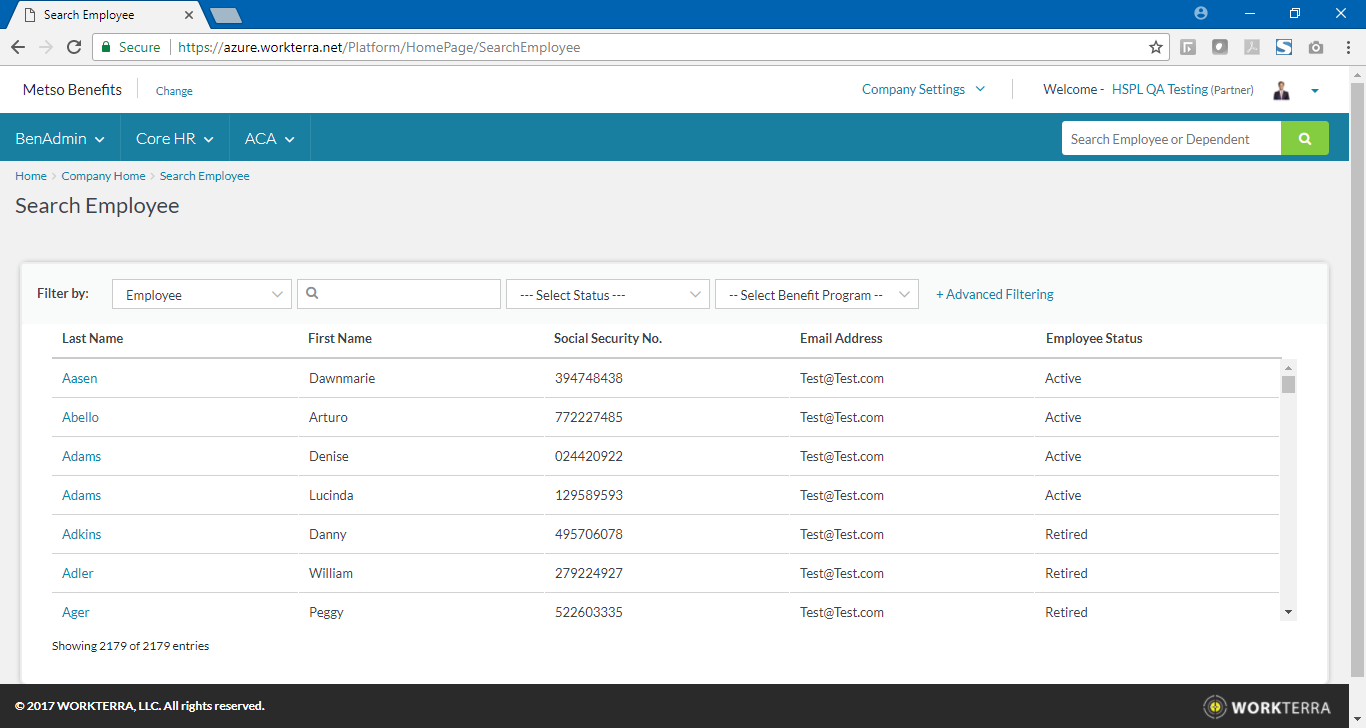Image resolution: width=1366 pixels, height=728 pixels.
Task: Click SSN cell 495706078
Action: [x=589, y=534]
